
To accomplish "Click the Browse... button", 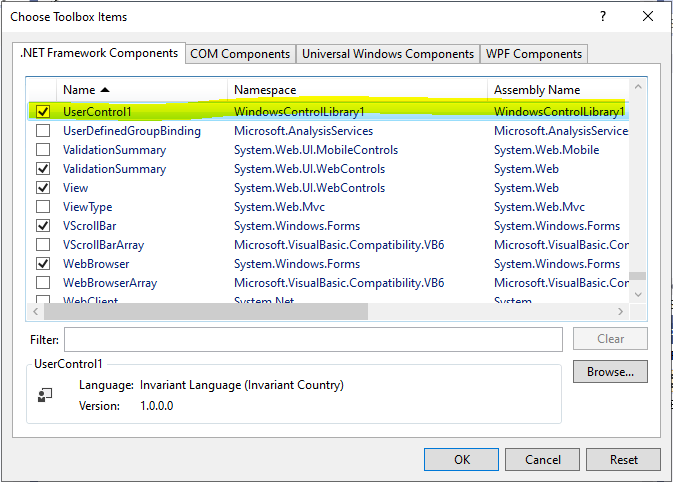I will 610,372.
